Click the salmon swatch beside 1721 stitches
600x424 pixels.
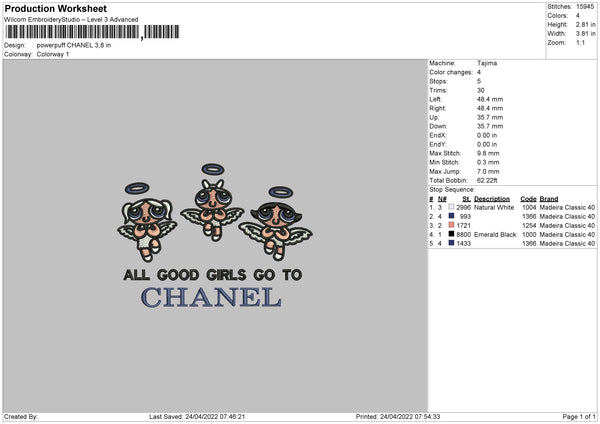(451, 225)
